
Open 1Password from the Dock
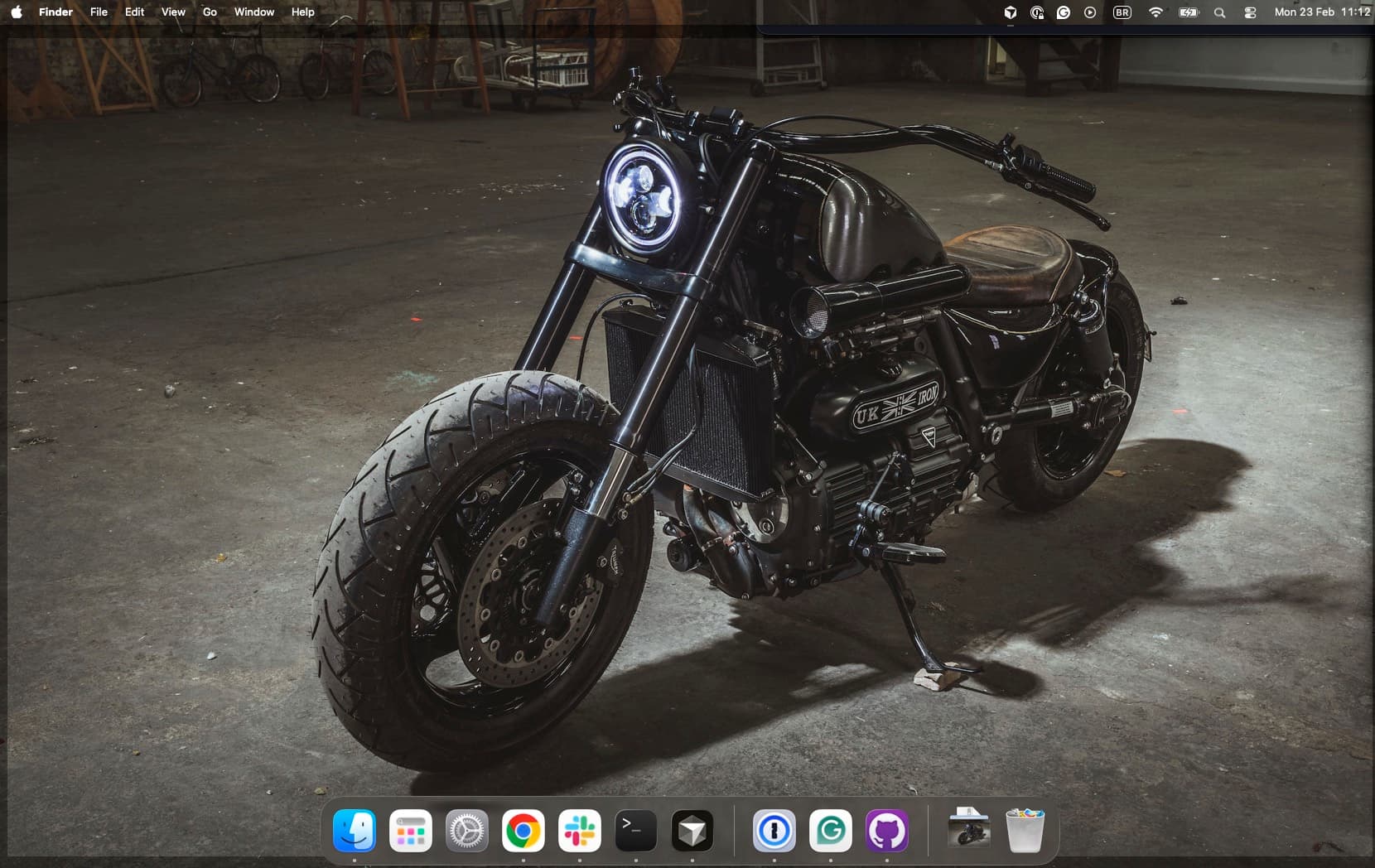click(772, 831)
